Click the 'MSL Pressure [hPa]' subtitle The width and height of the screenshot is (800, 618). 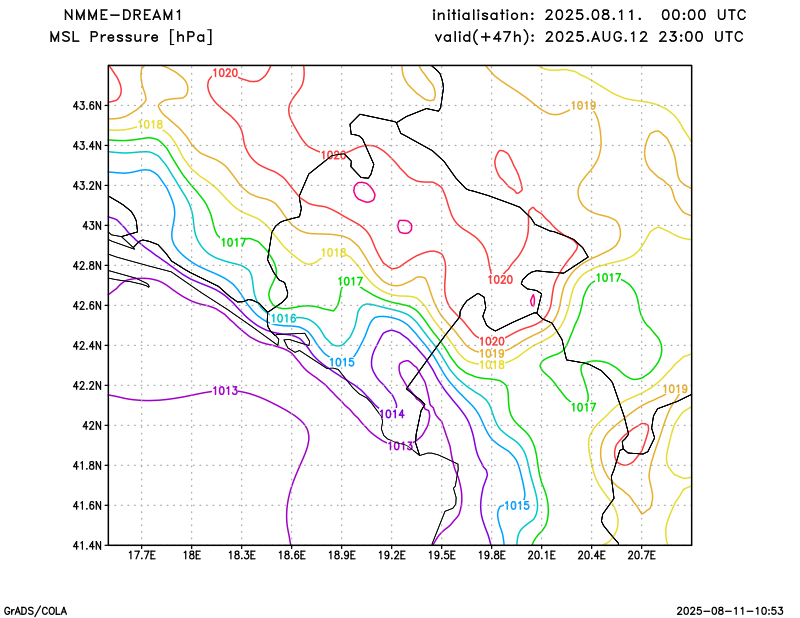tap(131, 37)
